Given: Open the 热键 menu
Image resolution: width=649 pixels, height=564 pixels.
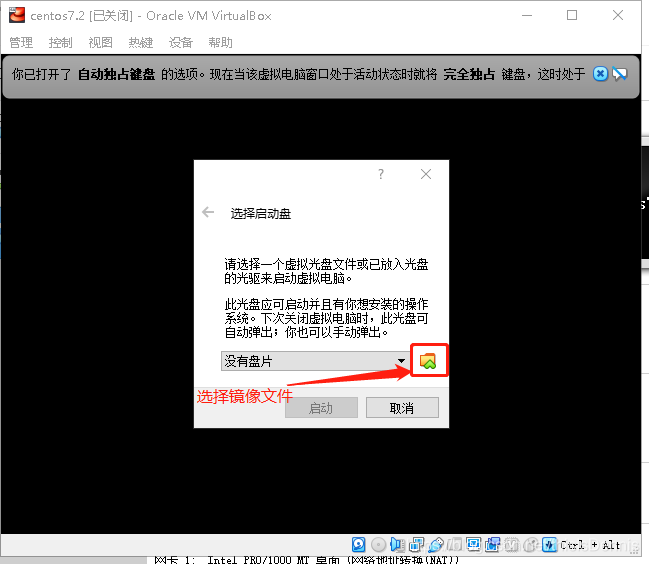Looking at the screenshot, I should tap(141, 43).
